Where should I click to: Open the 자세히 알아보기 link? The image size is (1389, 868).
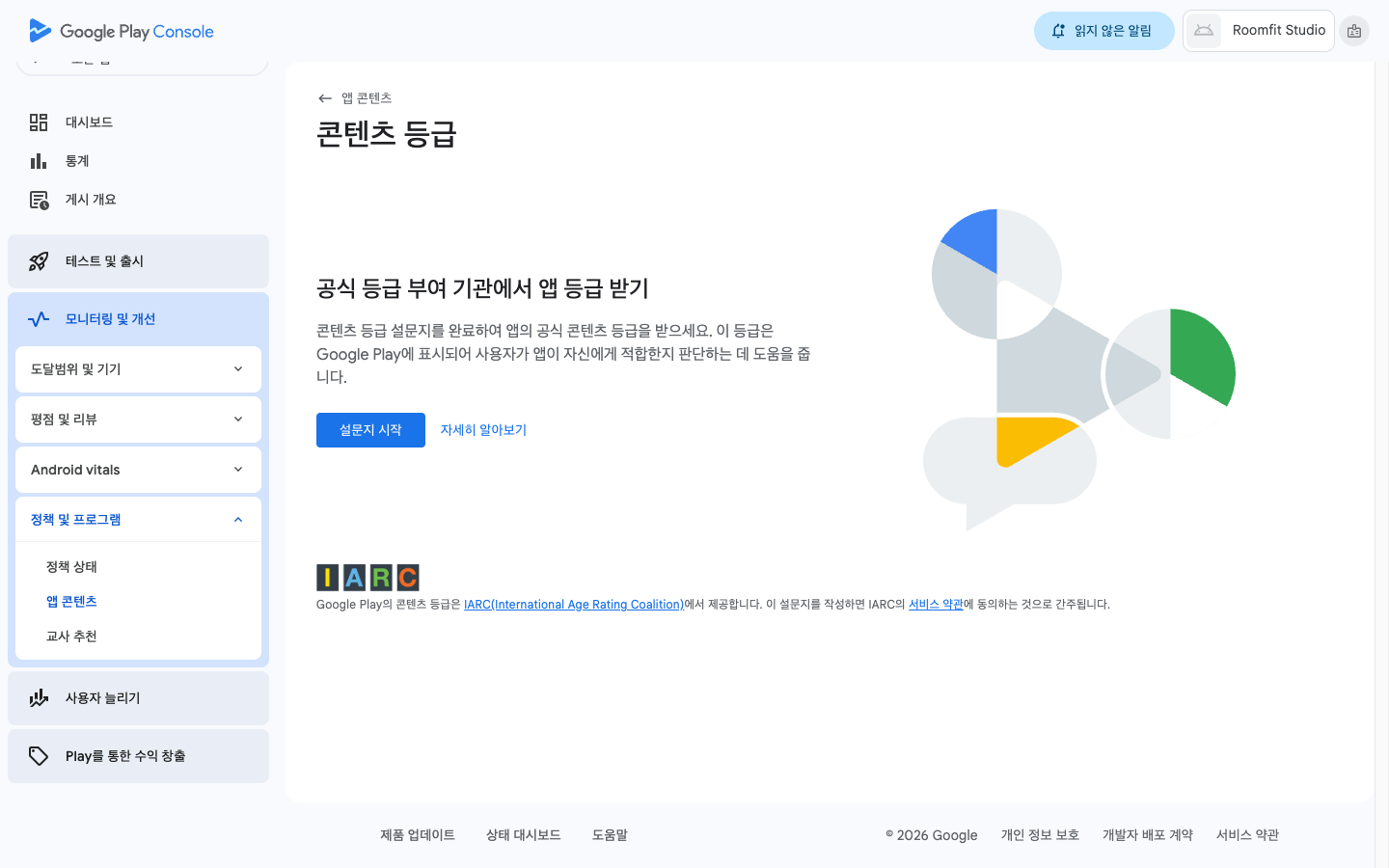coord(483,430)
